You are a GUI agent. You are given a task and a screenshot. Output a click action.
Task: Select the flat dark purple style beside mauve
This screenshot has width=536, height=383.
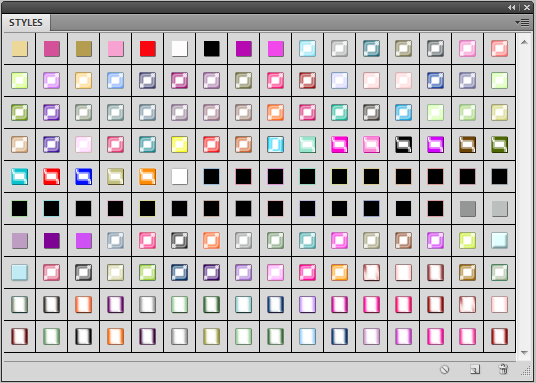click(x=52, y=240)
